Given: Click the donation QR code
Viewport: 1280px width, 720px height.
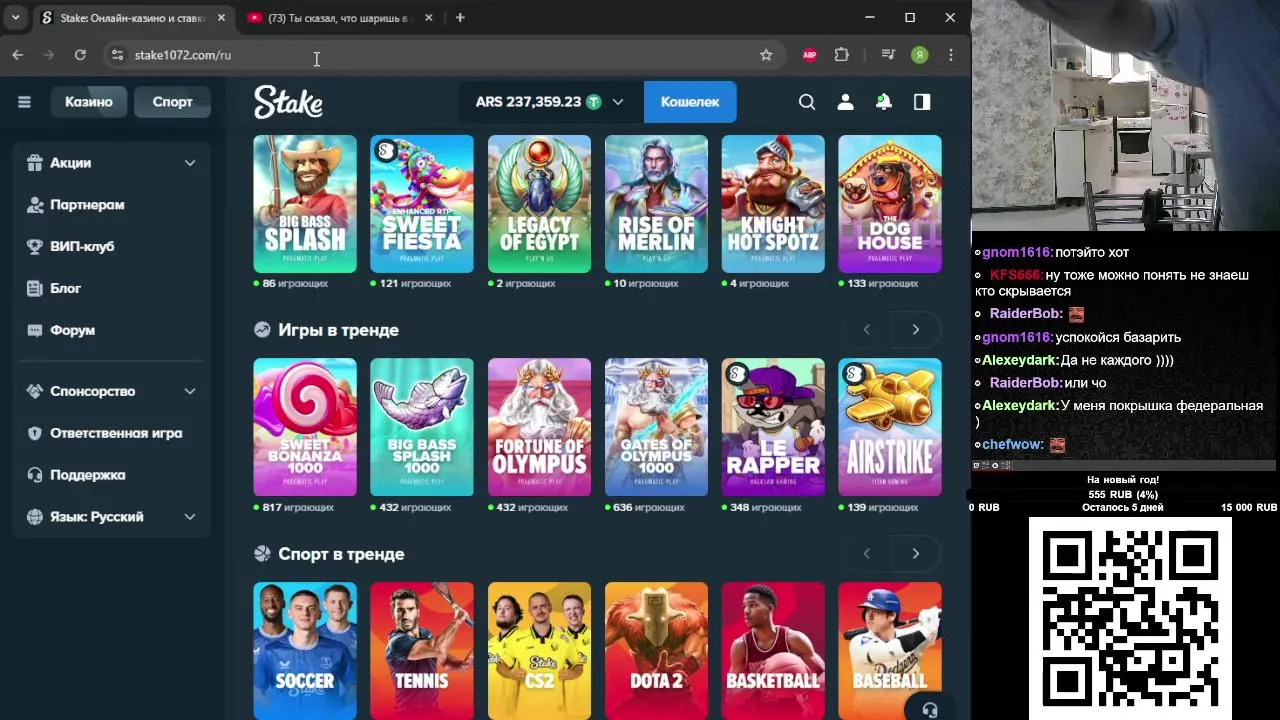Looking at the screenshot, I should (x=1130, y=618).
